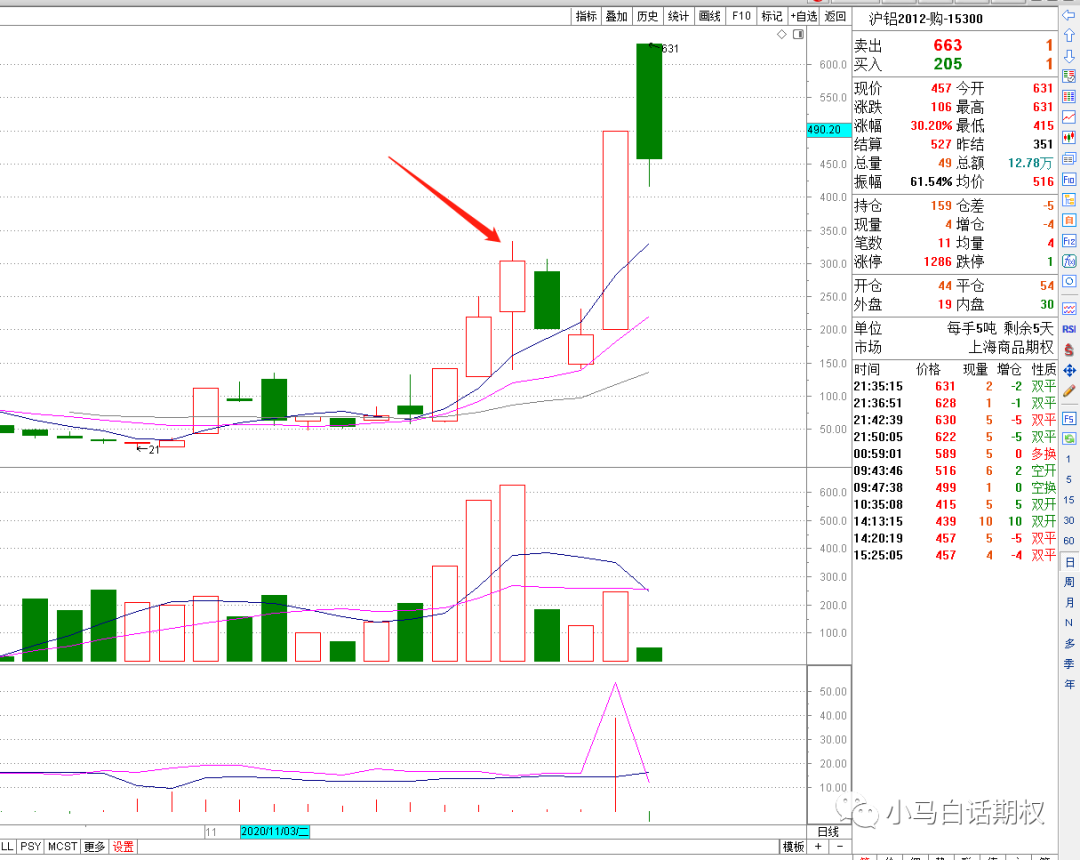Select the 月 monthly period

(1069, 602)
